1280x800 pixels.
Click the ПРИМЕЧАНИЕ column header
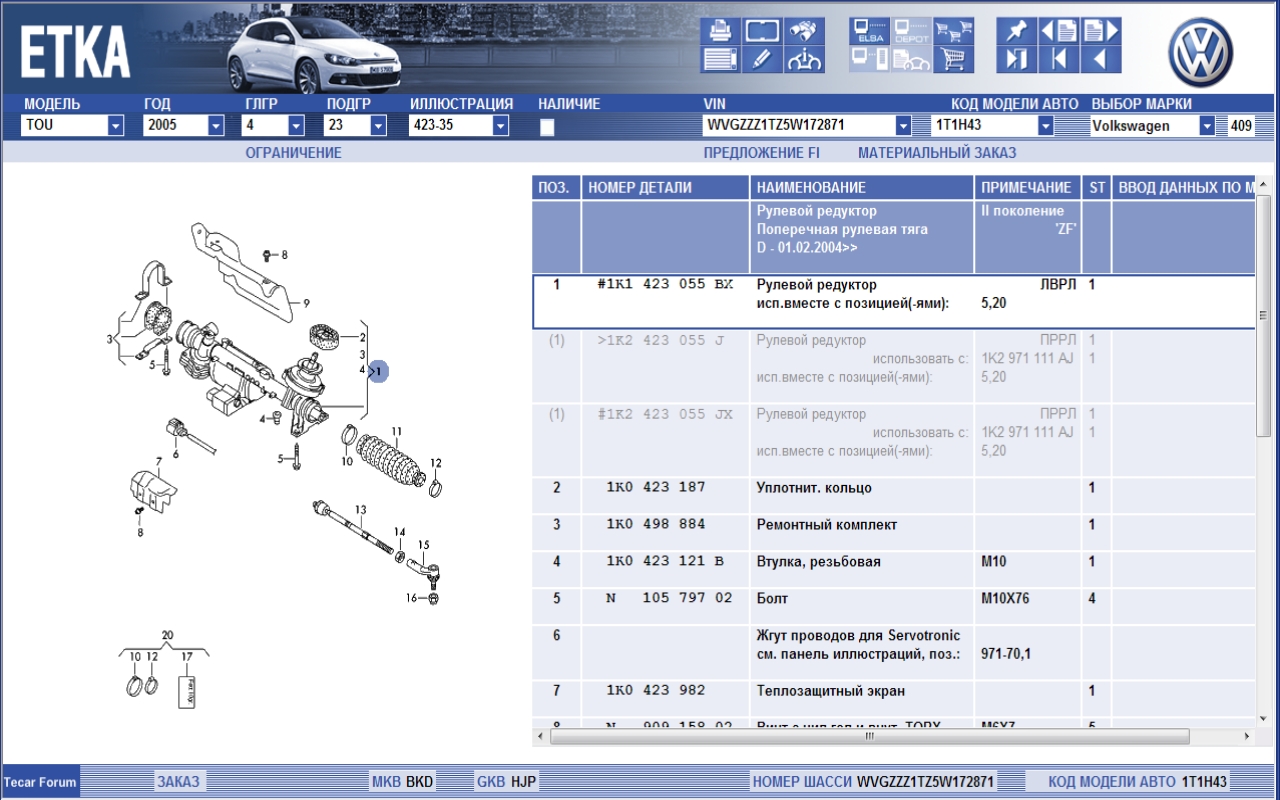1028,187
